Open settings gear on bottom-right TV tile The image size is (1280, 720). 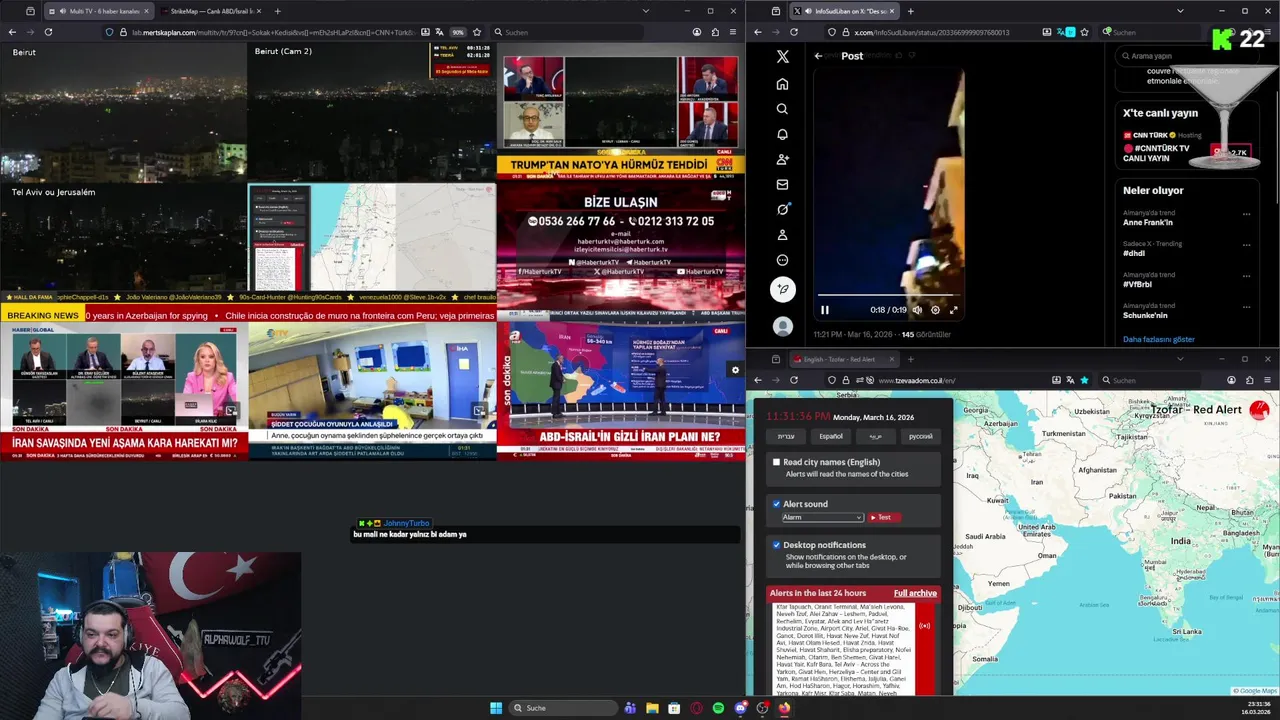coord(735,370)
